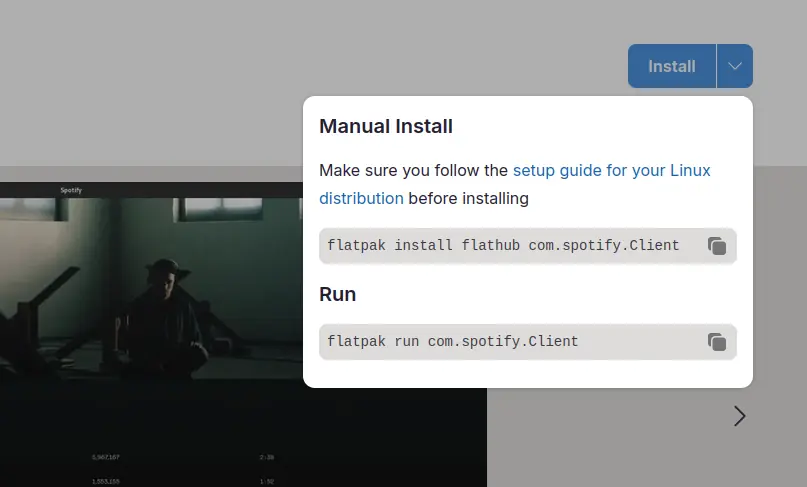Image resolution: width=807 pixels, height=487 pixels.
Task: Click the flatpak install flathub command text
Action: (x=503, y=246)
